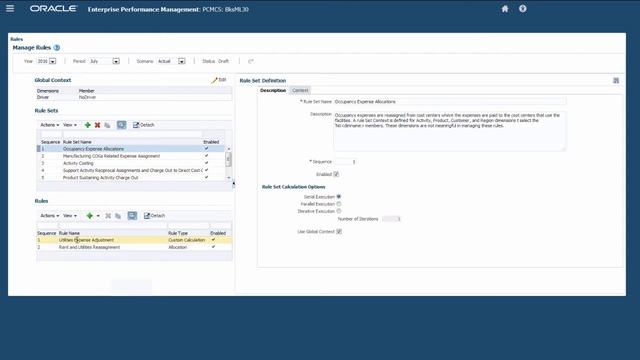Select Serial Execution option
This screenshot has height=360, width=640.
pos(339,197)
